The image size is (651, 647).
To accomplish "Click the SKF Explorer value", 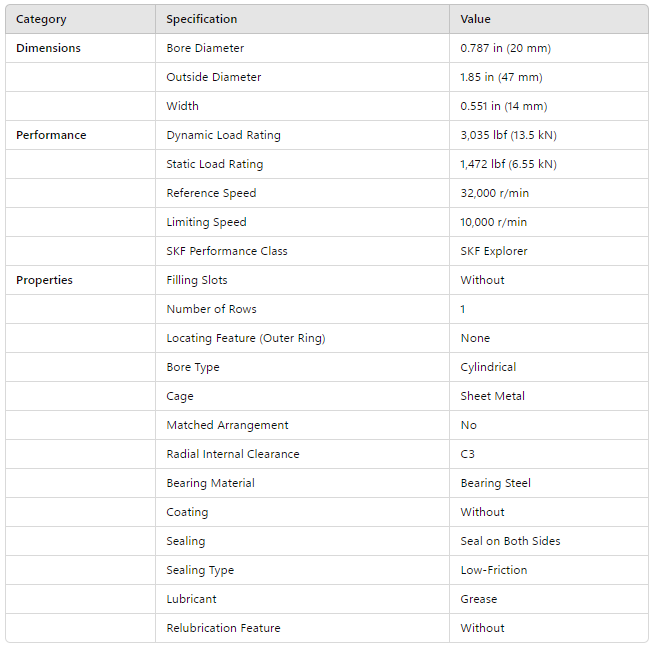I will [x=494, y=251].
